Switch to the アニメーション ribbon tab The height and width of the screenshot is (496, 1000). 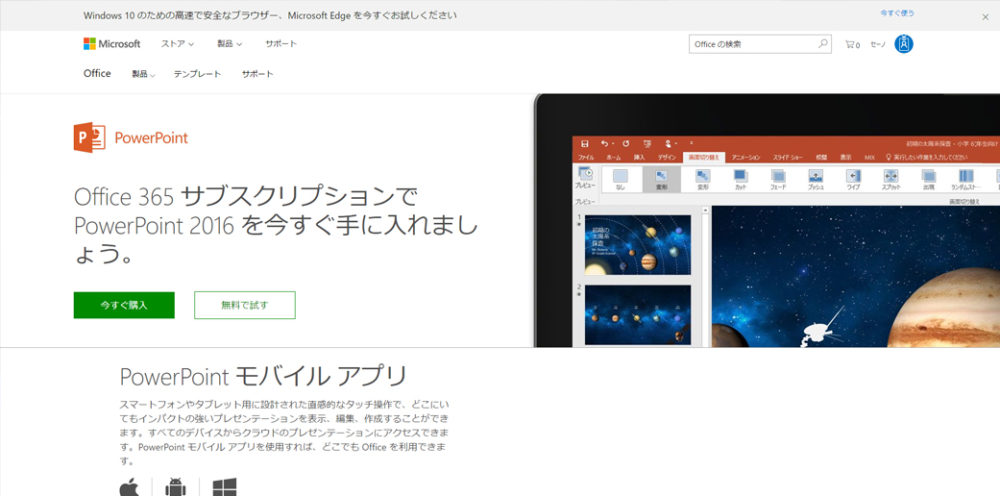click(x=746, y=157)
